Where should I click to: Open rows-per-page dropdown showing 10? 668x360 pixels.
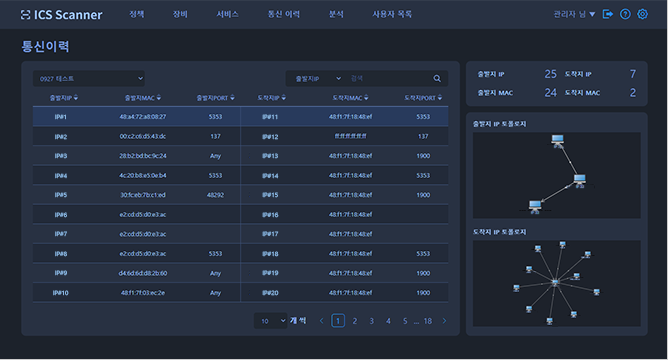pos(271,321)
